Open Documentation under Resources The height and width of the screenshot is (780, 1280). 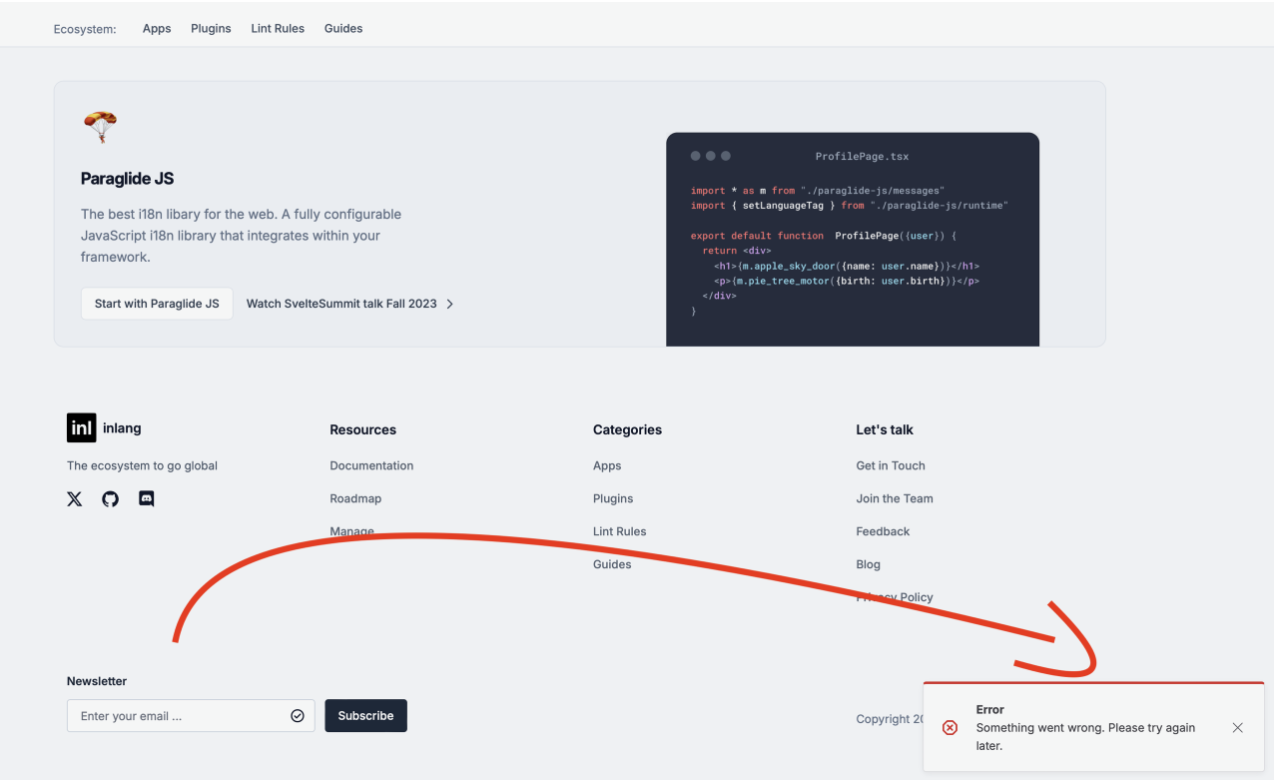pyautogui.click(x=372, y=466)
